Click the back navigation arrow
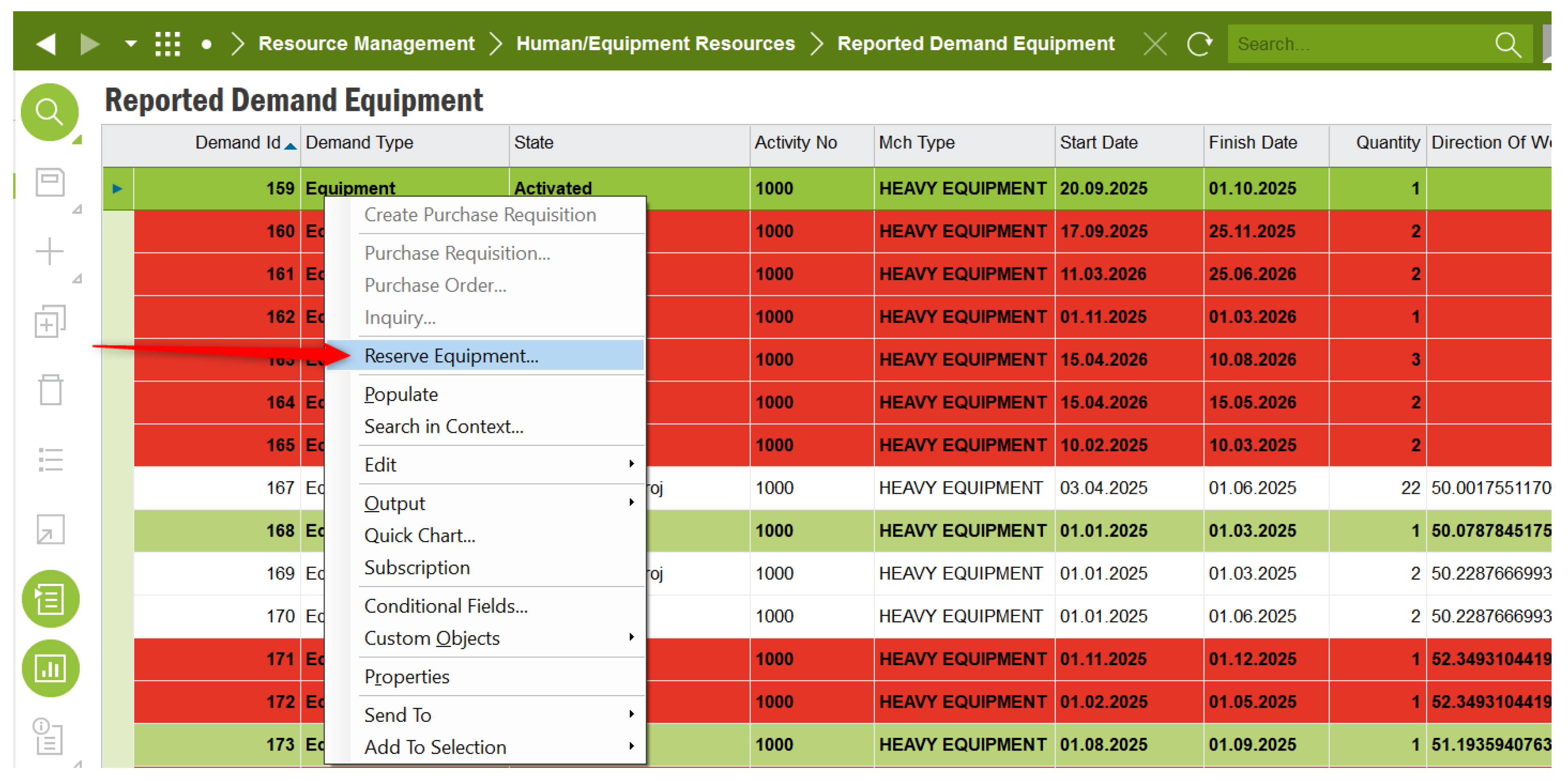The width and height of the screenshot is (1568, 781). tap(46, 44)
